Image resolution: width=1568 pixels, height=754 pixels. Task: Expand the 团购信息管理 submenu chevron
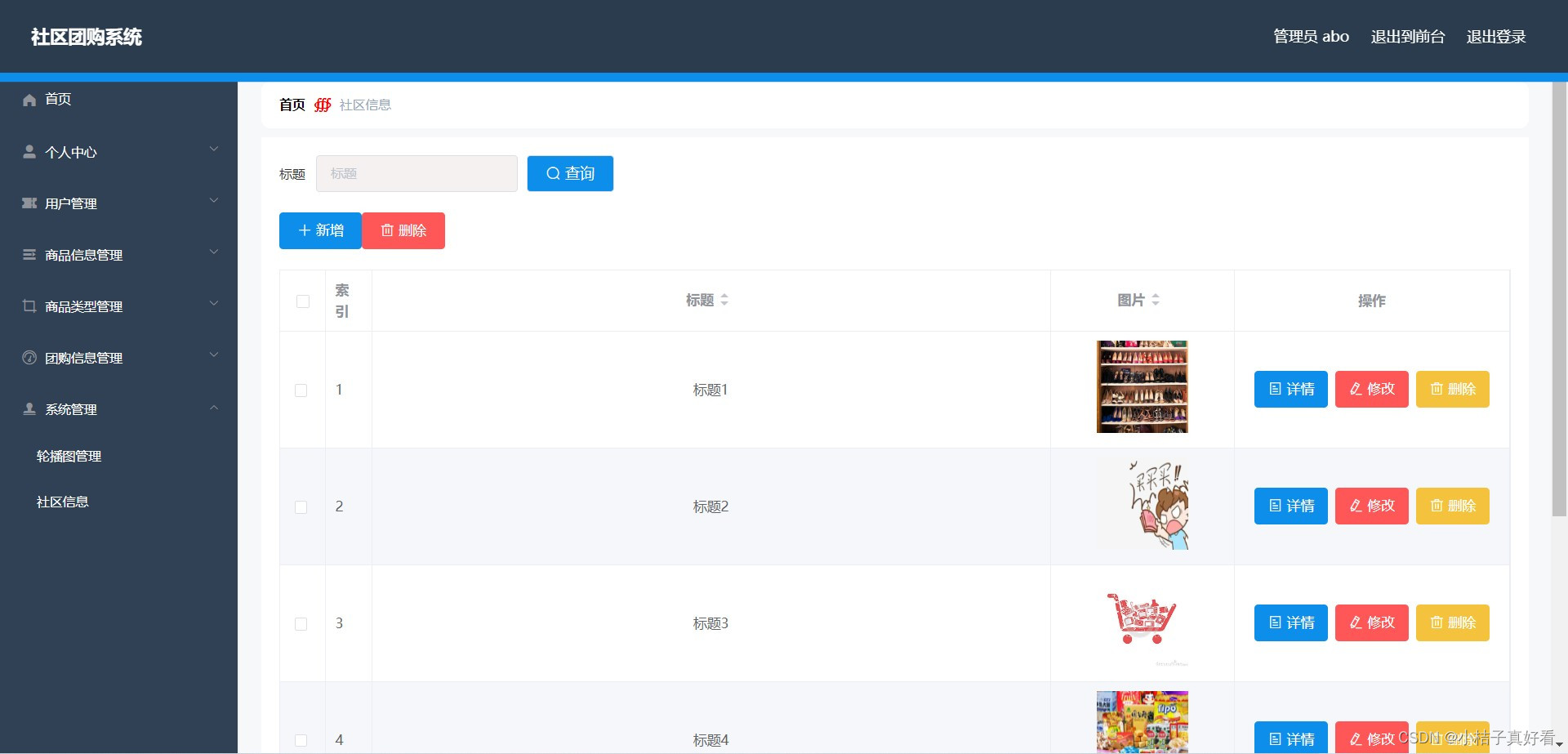point(214,355)
